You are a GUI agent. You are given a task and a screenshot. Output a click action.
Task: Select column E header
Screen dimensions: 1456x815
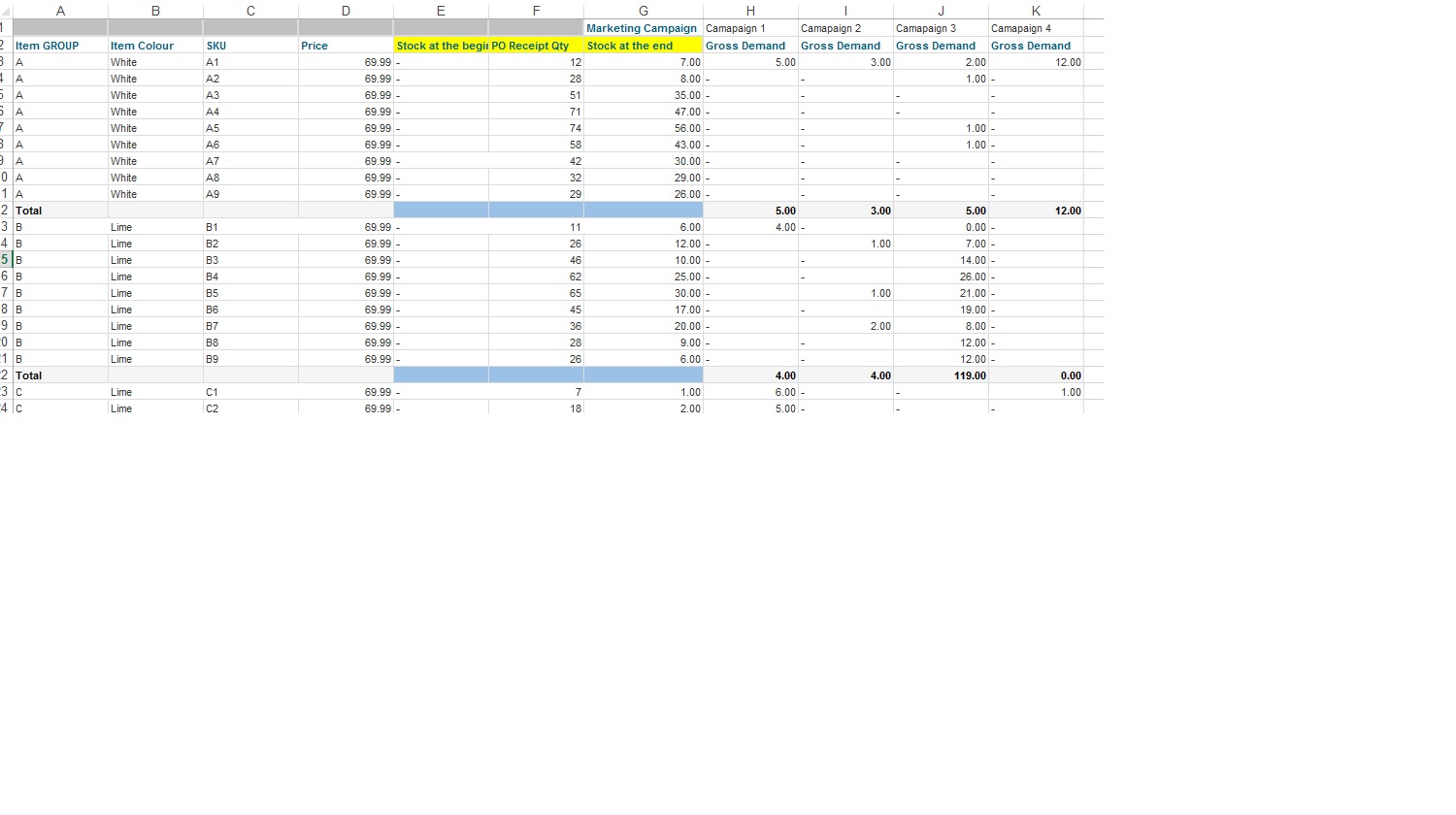click(x=441, y=11)
